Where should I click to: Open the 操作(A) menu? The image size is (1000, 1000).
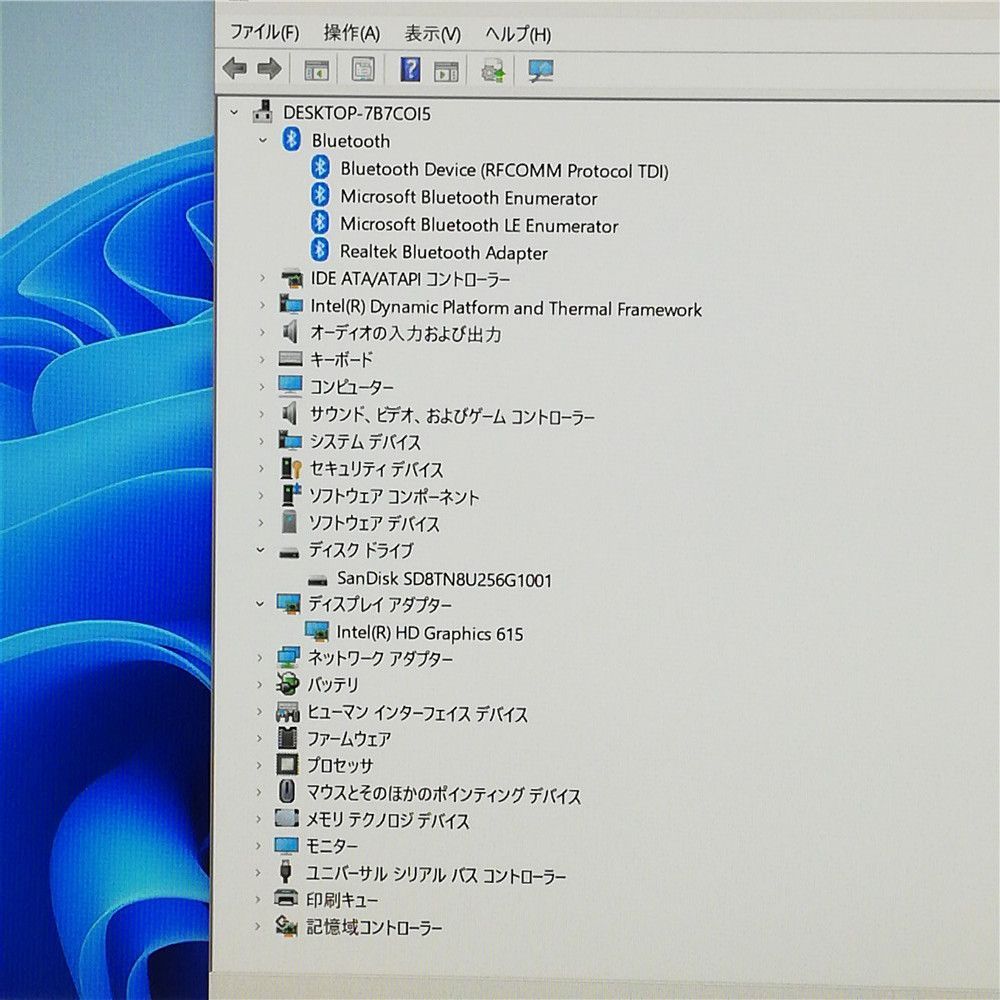(351, 33)
